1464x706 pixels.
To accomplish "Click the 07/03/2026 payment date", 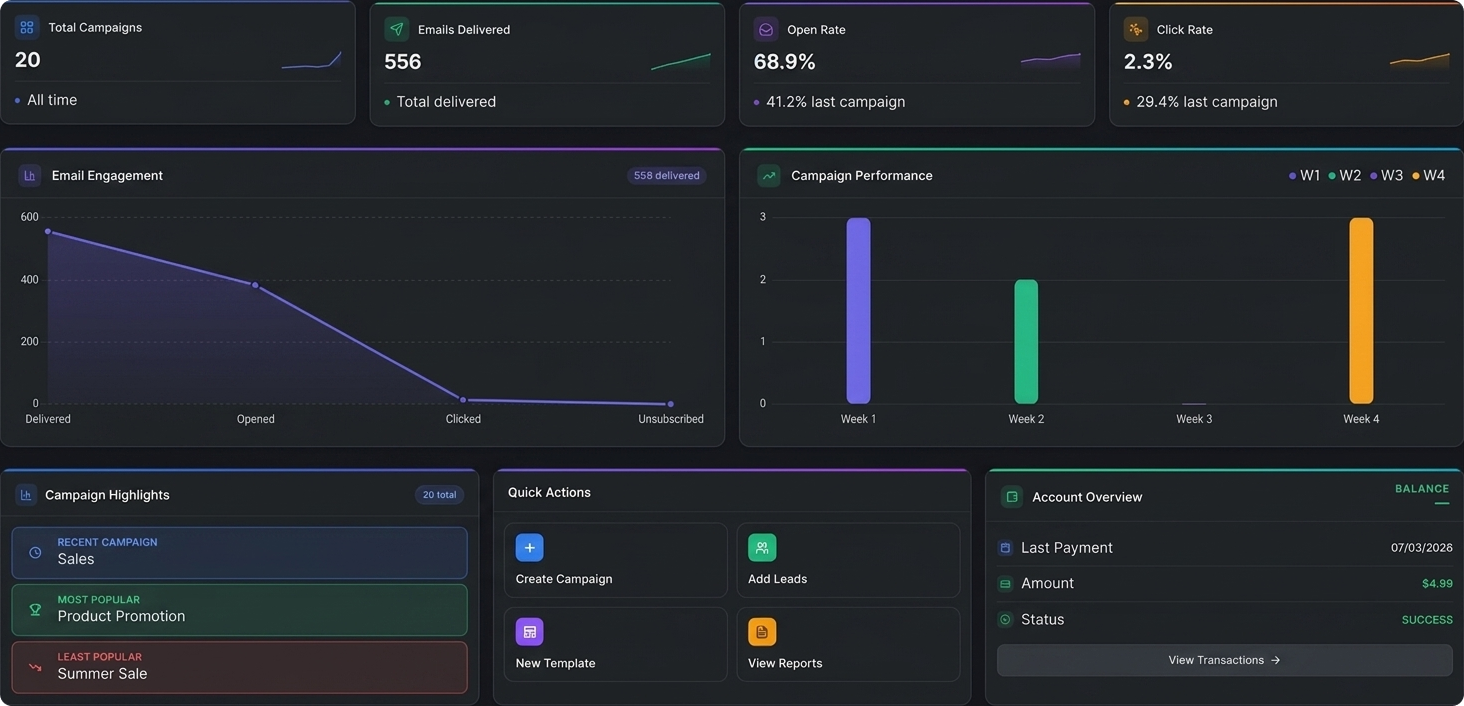I will 1422,548.
